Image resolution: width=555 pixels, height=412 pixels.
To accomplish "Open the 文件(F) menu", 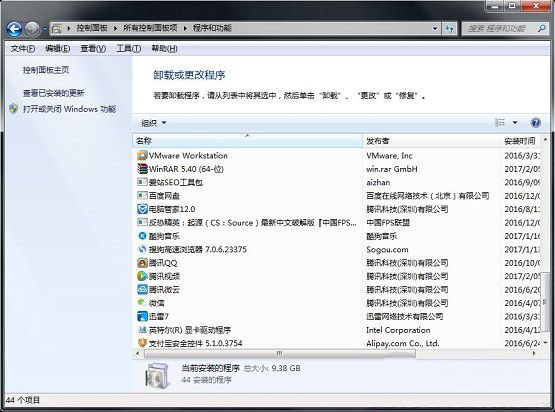I will pyautogui.click(x=23, y=48).
